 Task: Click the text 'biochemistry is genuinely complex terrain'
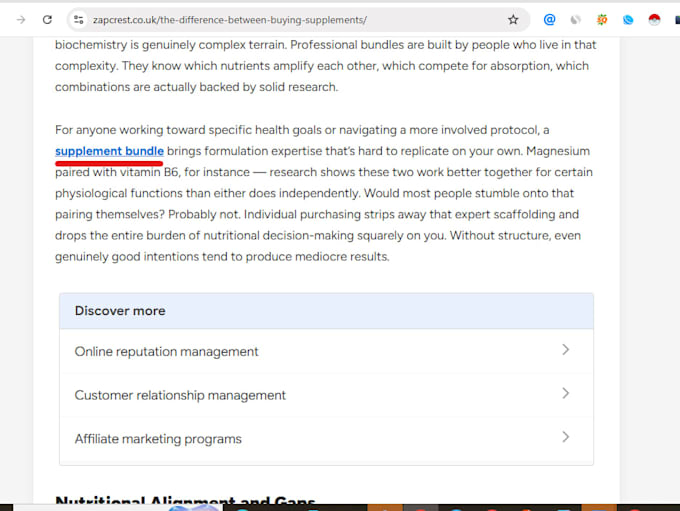pos(170,45)
